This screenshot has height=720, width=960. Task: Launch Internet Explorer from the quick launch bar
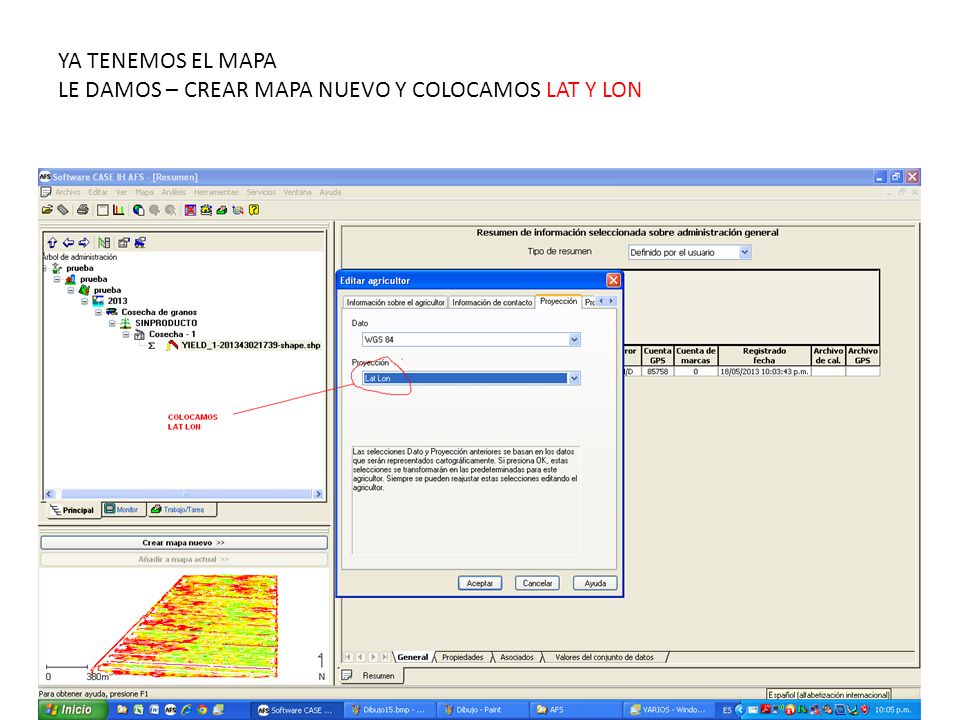pos(186,710)
